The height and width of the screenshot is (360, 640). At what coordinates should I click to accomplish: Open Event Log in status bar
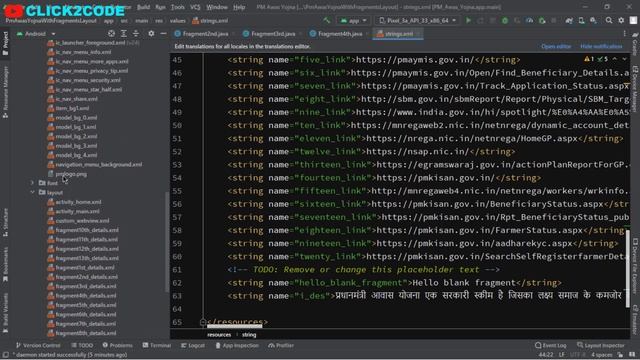551,345
